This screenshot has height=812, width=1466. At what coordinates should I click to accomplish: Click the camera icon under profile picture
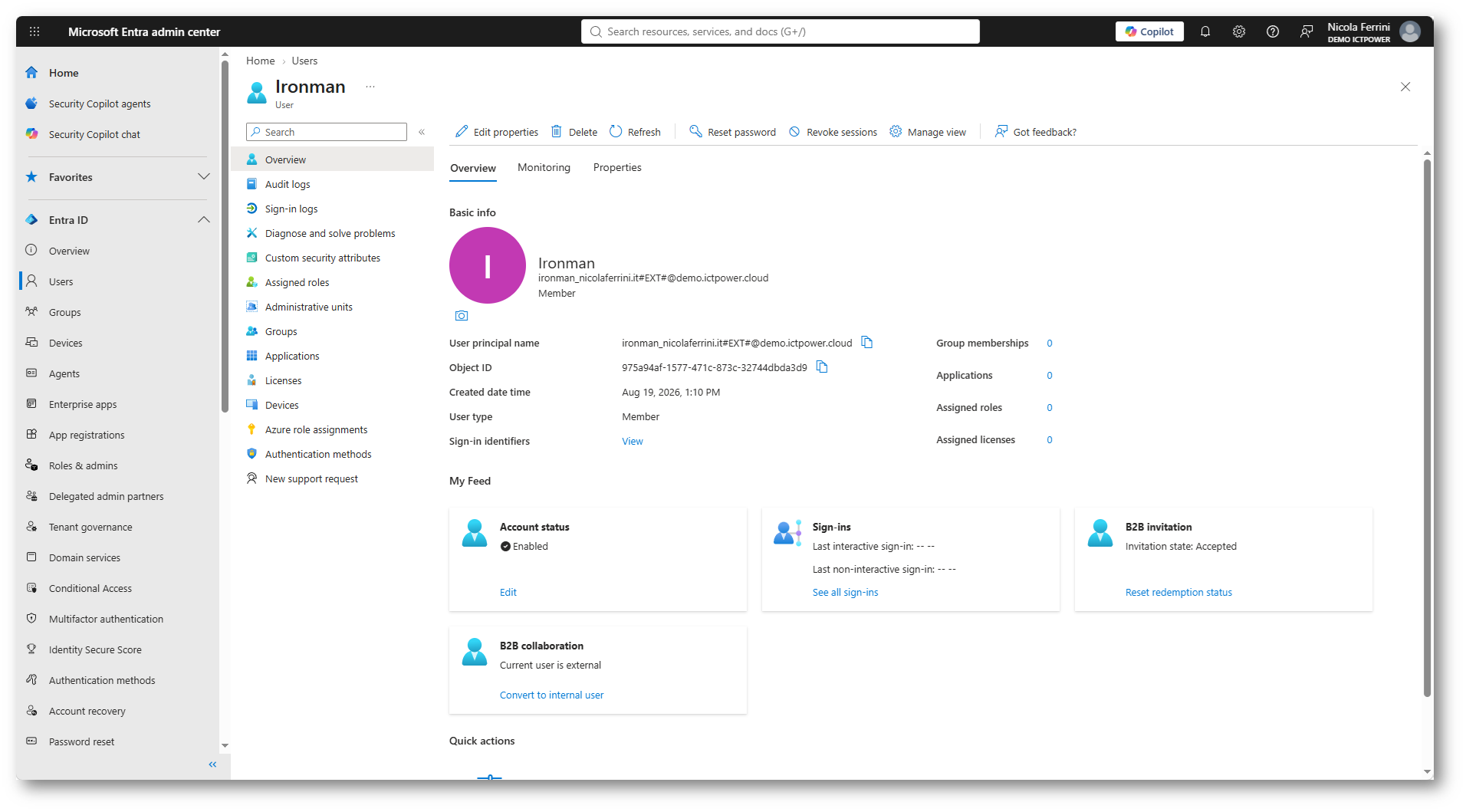click(462, 315)
